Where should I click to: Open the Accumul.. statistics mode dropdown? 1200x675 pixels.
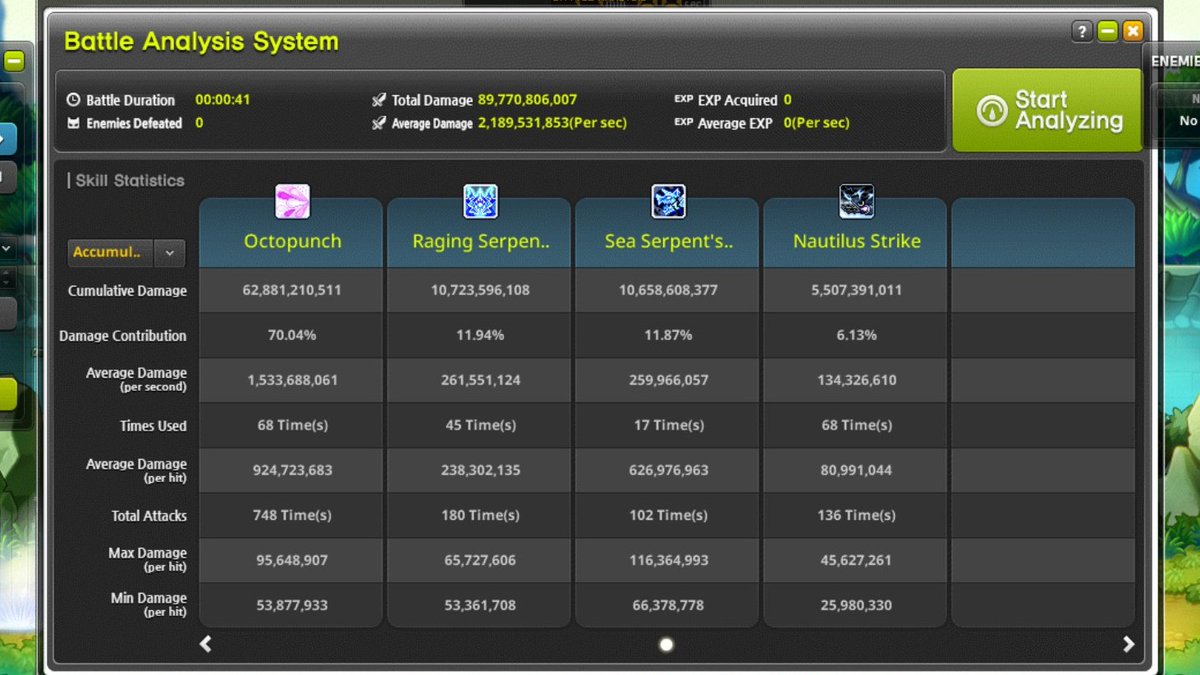point(126,252)
